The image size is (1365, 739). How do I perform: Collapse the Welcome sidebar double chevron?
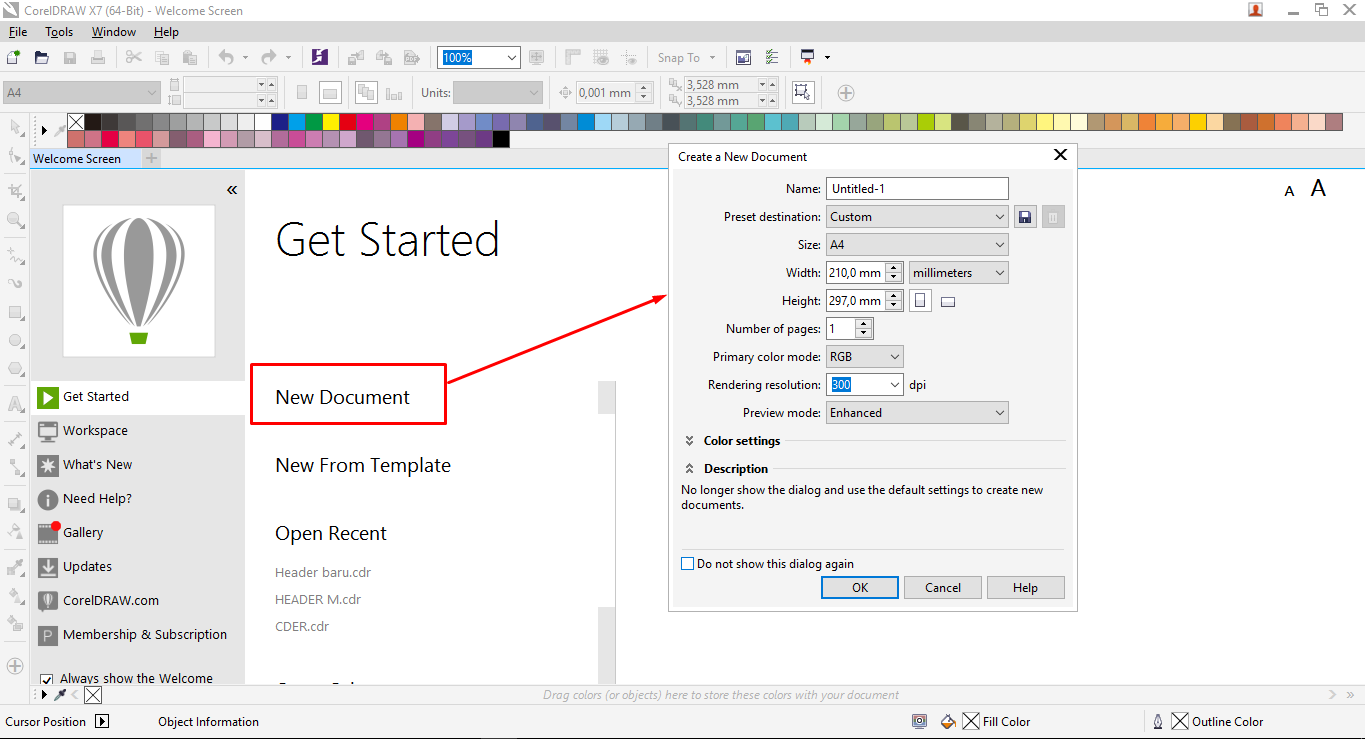tap(232, 189)
